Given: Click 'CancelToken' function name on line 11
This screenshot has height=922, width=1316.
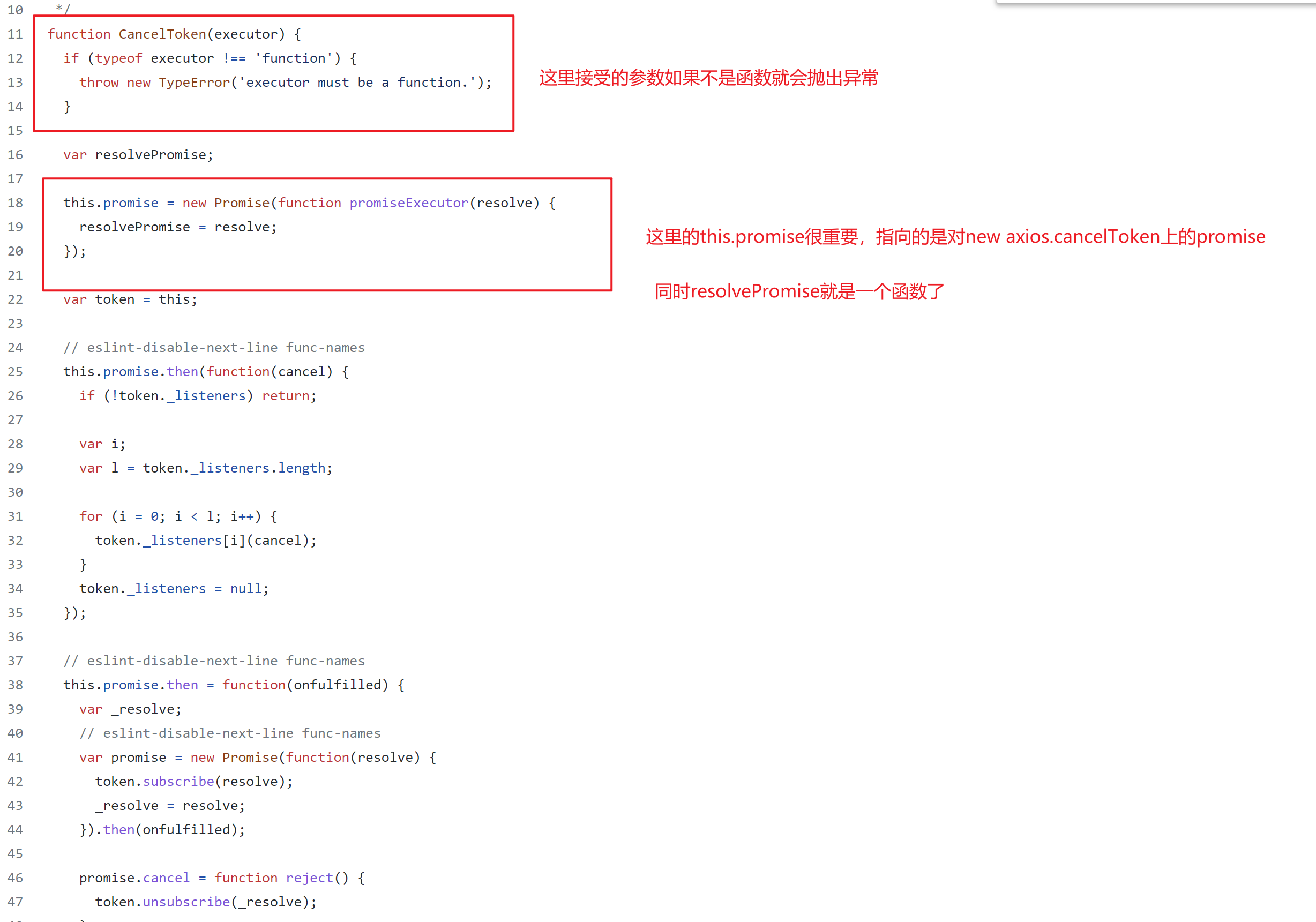Looking at the screenshot, I should point(162,34).
